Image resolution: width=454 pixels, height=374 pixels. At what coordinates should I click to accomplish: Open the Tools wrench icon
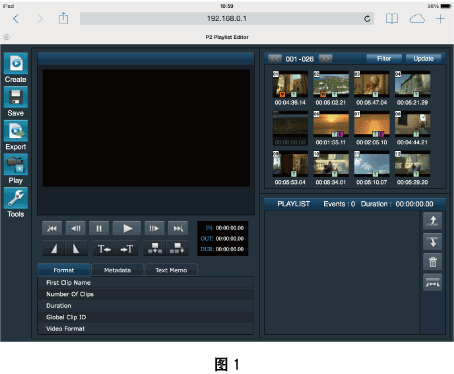[16, 198]
